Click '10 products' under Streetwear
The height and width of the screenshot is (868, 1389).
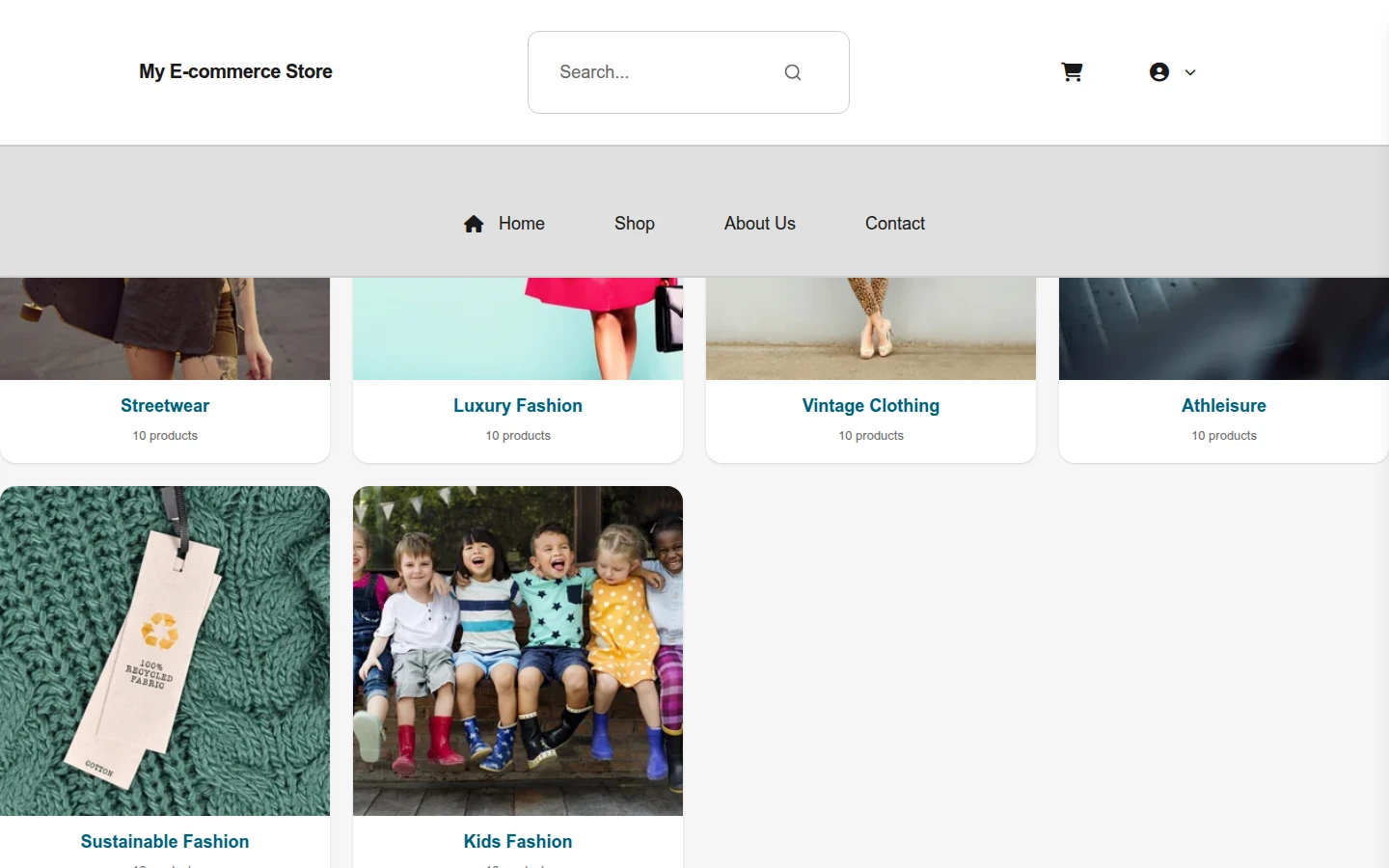coord(165,436)
